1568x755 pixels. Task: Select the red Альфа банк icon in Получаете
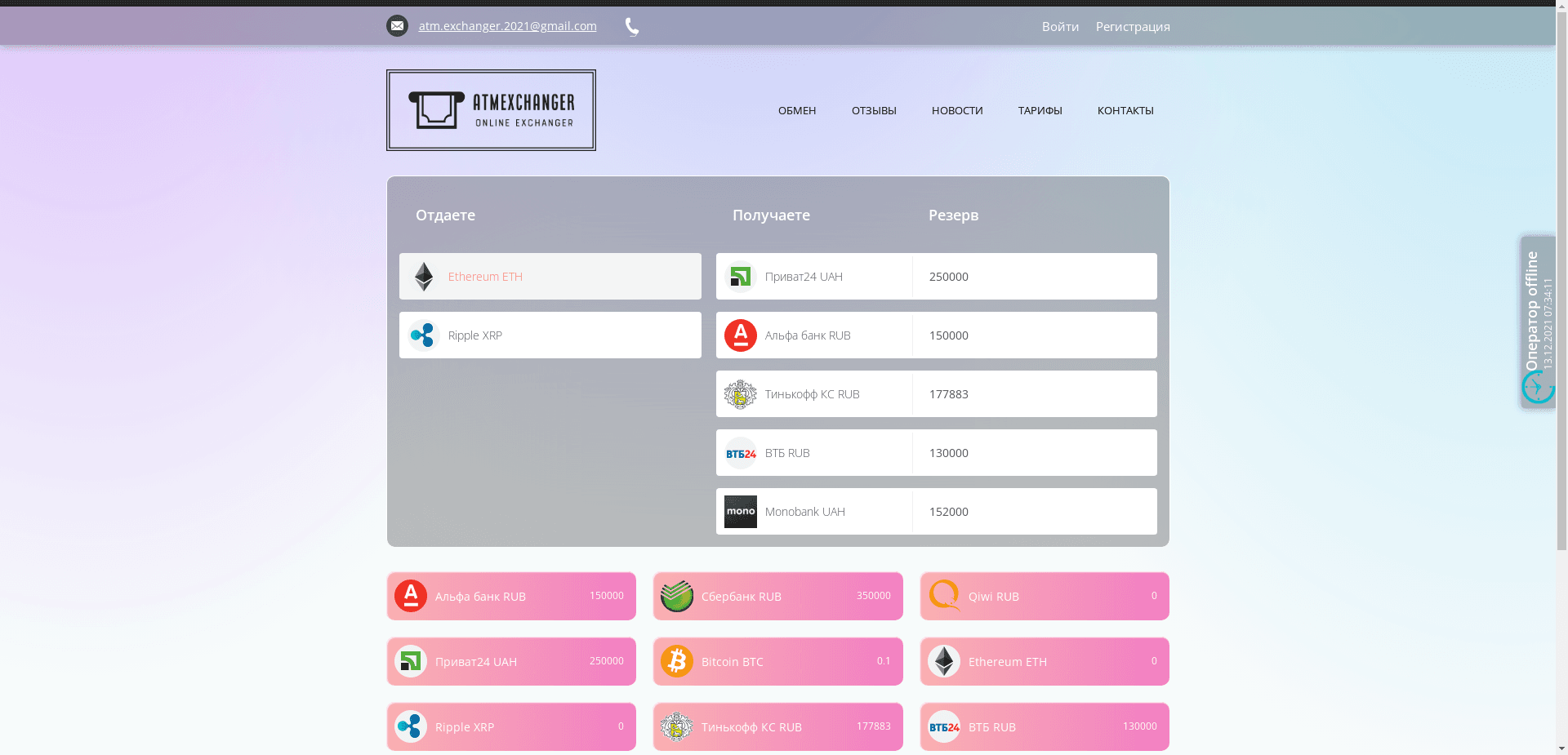(x=741, y=335)
